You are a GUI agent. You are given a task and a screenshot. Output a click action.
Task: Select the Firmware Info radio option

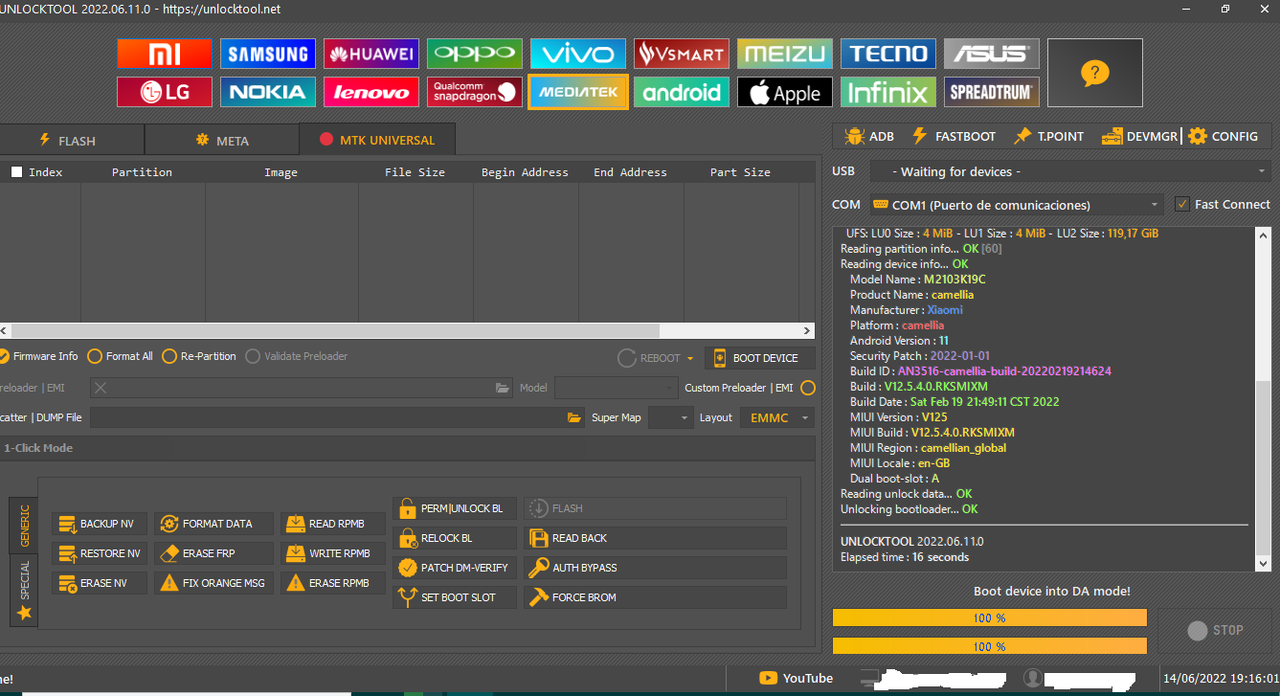pos(39,356)
